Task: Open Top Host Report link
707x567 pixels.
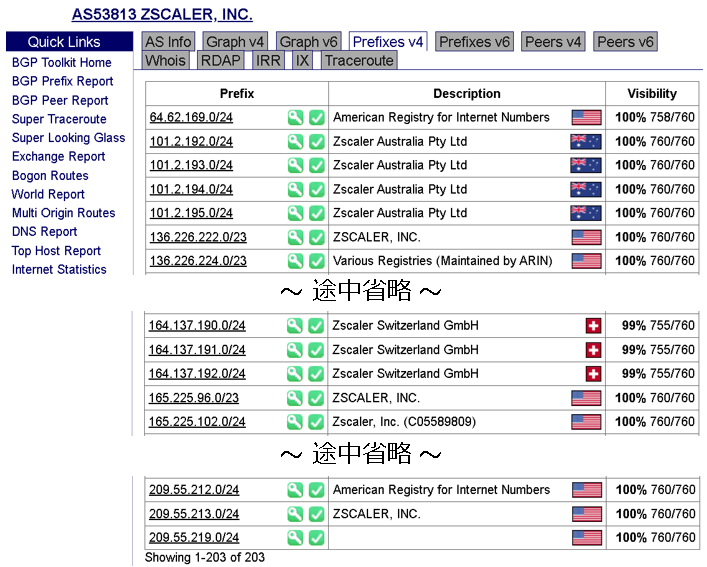Action: [x=56, y=251]
